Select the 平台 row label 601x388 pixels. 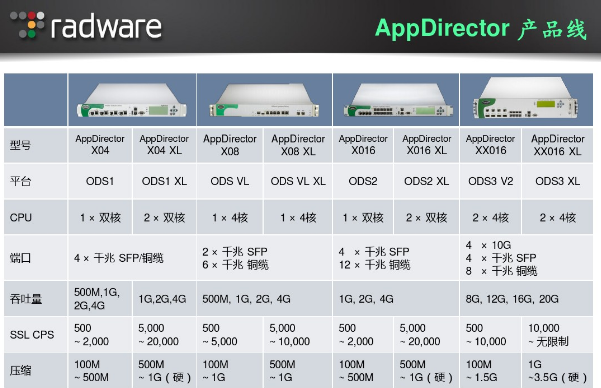[x=20, y=181]
